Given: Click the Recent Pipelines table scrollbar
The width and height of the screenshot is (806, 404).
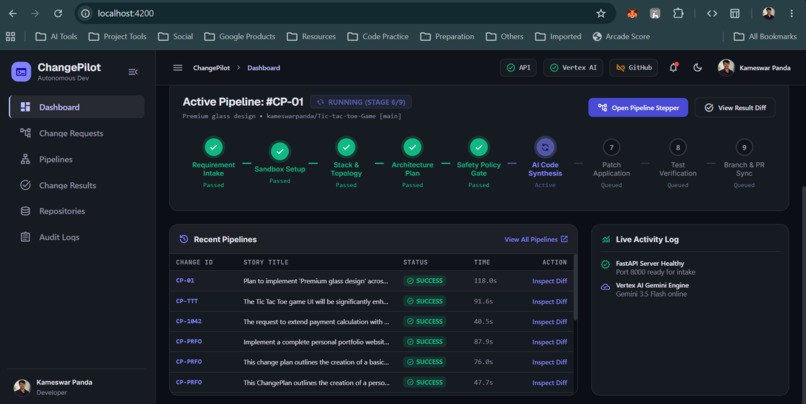Looking at the screenshot, I should pyautogui.click(x=575, y=288).
